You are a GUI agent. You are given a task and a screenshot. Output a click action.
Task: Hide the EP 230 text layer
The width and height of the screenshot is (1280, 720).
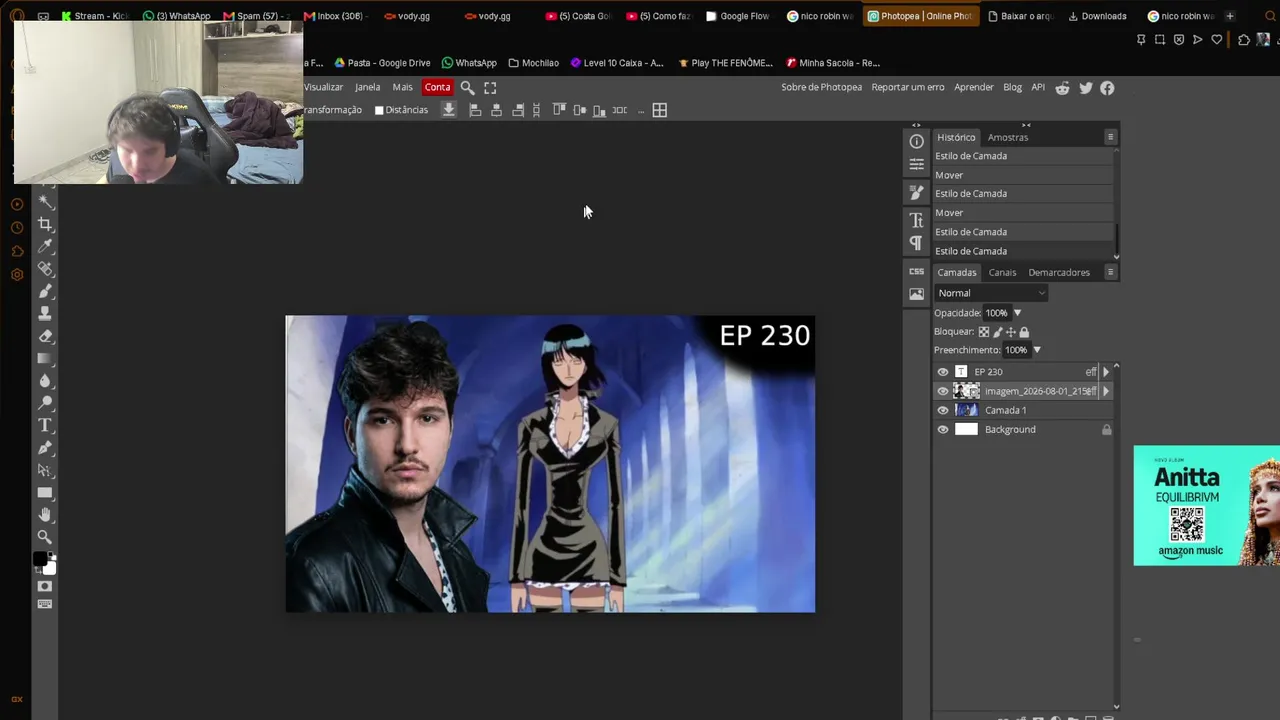tap(943, 372)
